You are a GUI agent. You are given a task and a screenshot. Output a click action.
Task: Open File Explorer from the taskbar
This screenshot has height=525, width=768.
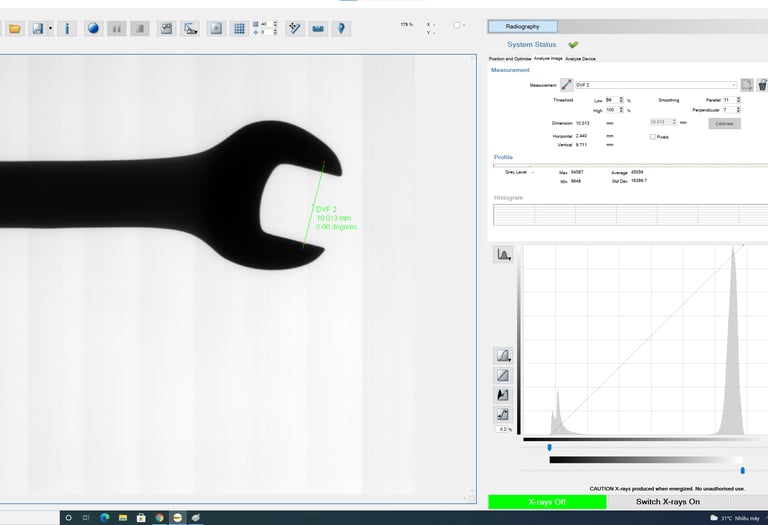pyautogui.click(x=123, y=518)
